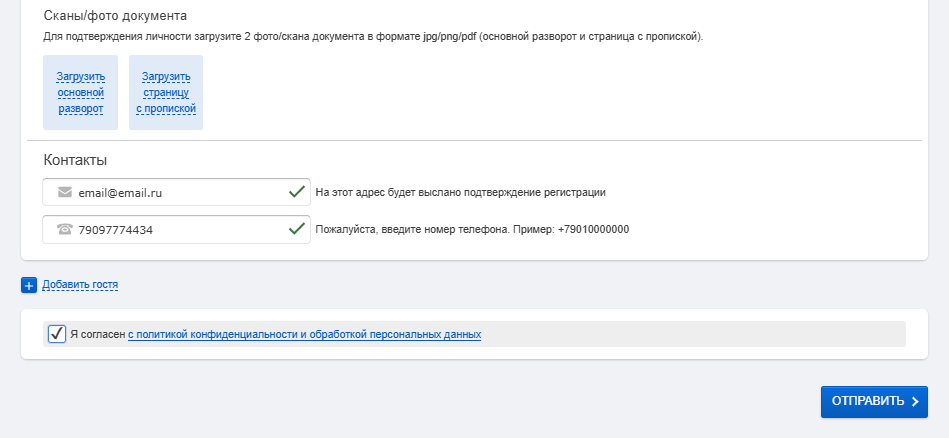The height and width of the screenshot is (438, 949).
Task: Focus the phone number input 79097774434
Action: (180, 229)
